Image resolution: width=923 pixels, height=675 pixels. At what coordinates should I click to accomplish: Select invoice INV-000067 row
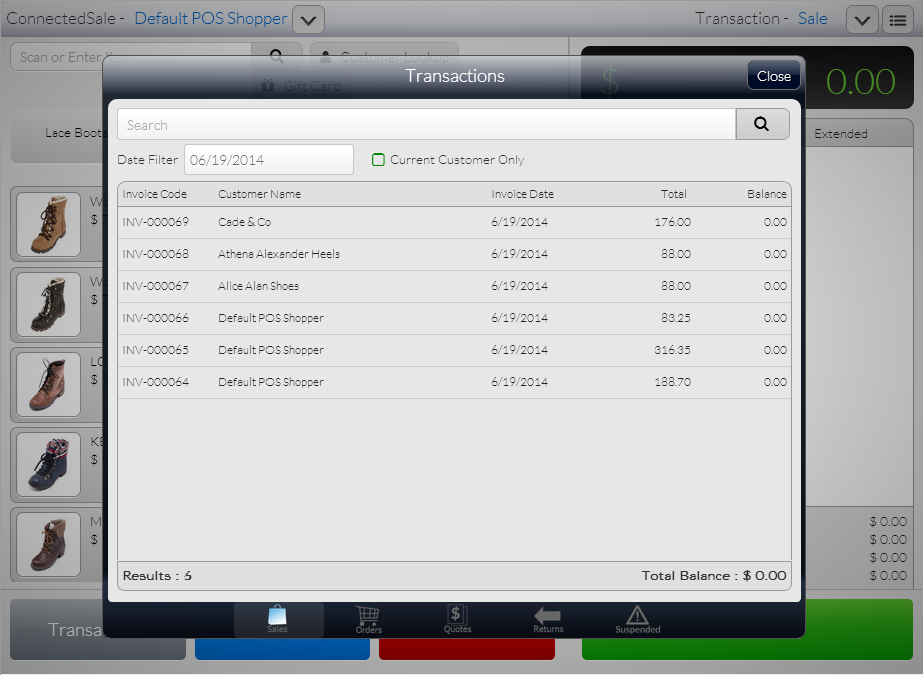click(x=454, y=286)
